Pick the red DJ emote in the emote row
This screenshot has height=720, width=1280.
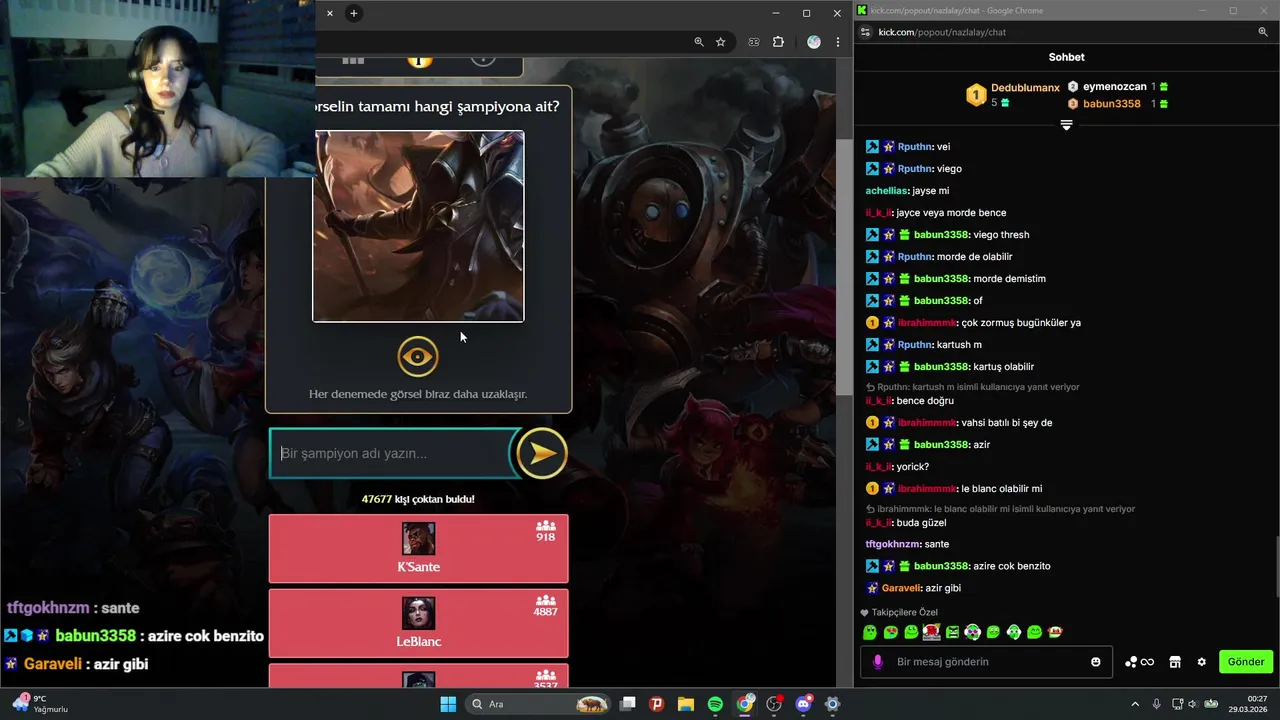932,632
